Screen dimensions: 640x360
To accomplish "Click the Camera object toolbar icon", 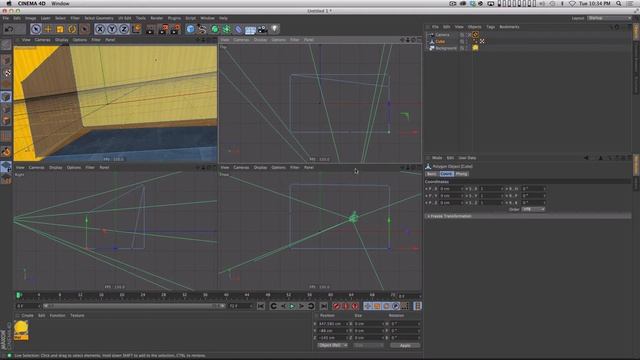I will point(262,29).
